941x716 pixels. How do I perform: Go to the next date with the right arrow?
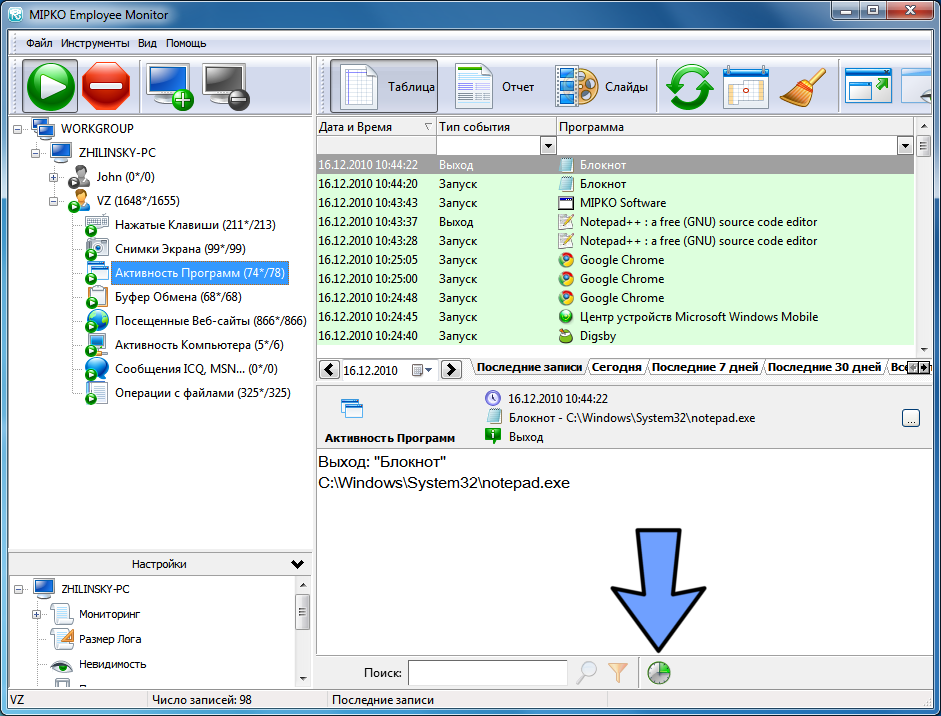(x=451, y=369)
